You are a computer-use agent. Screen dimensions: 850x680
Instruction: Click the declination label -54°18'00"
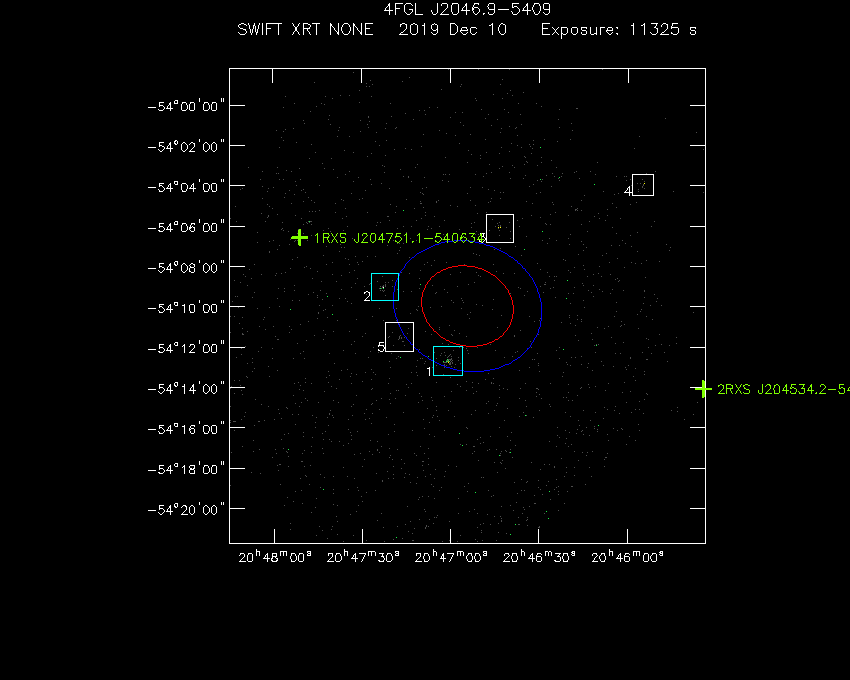(186, 469)
